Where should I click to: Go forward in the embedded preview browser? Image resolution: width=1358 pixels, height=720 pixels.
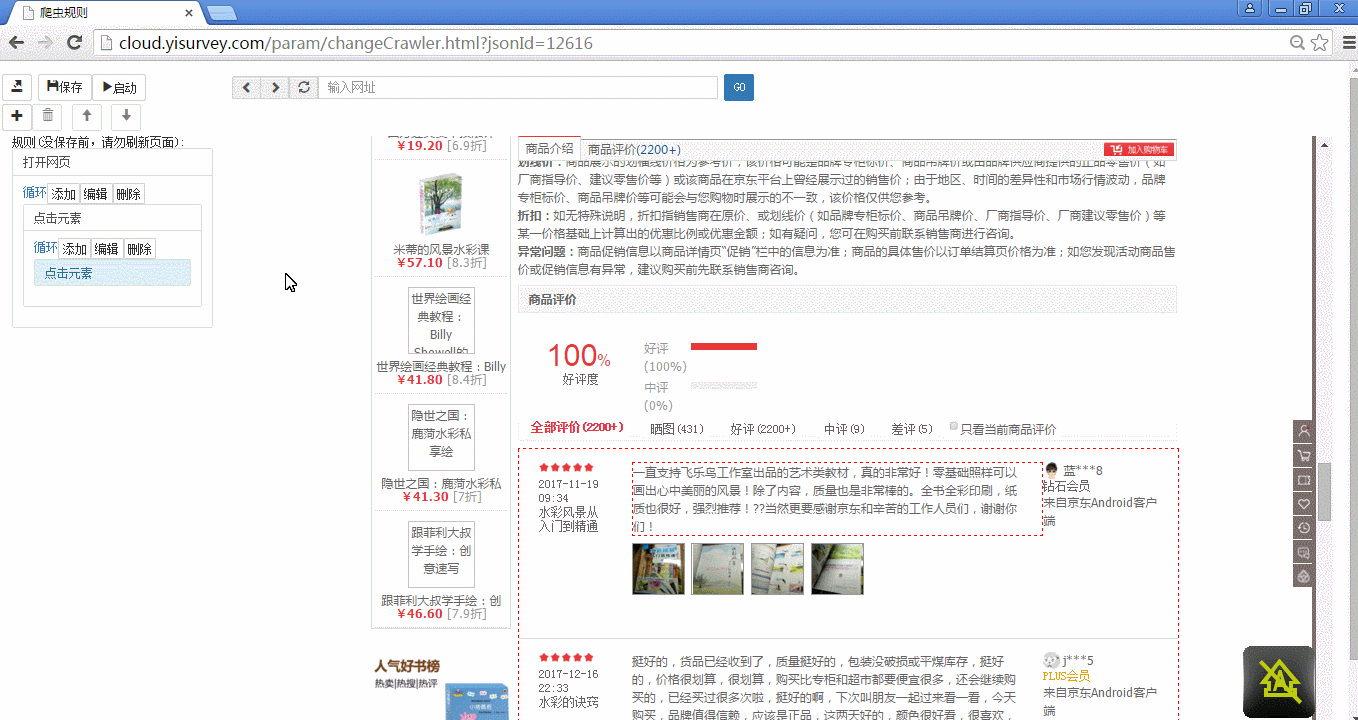tap(275, 88)
